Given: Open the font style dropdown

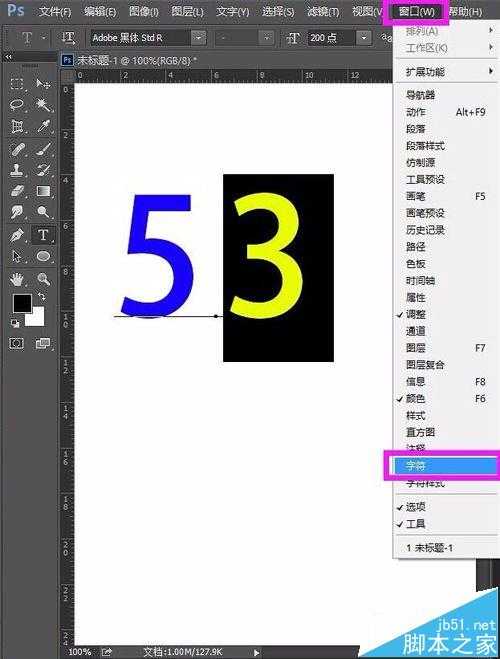Looking at the screenshot, I should 266,38.
